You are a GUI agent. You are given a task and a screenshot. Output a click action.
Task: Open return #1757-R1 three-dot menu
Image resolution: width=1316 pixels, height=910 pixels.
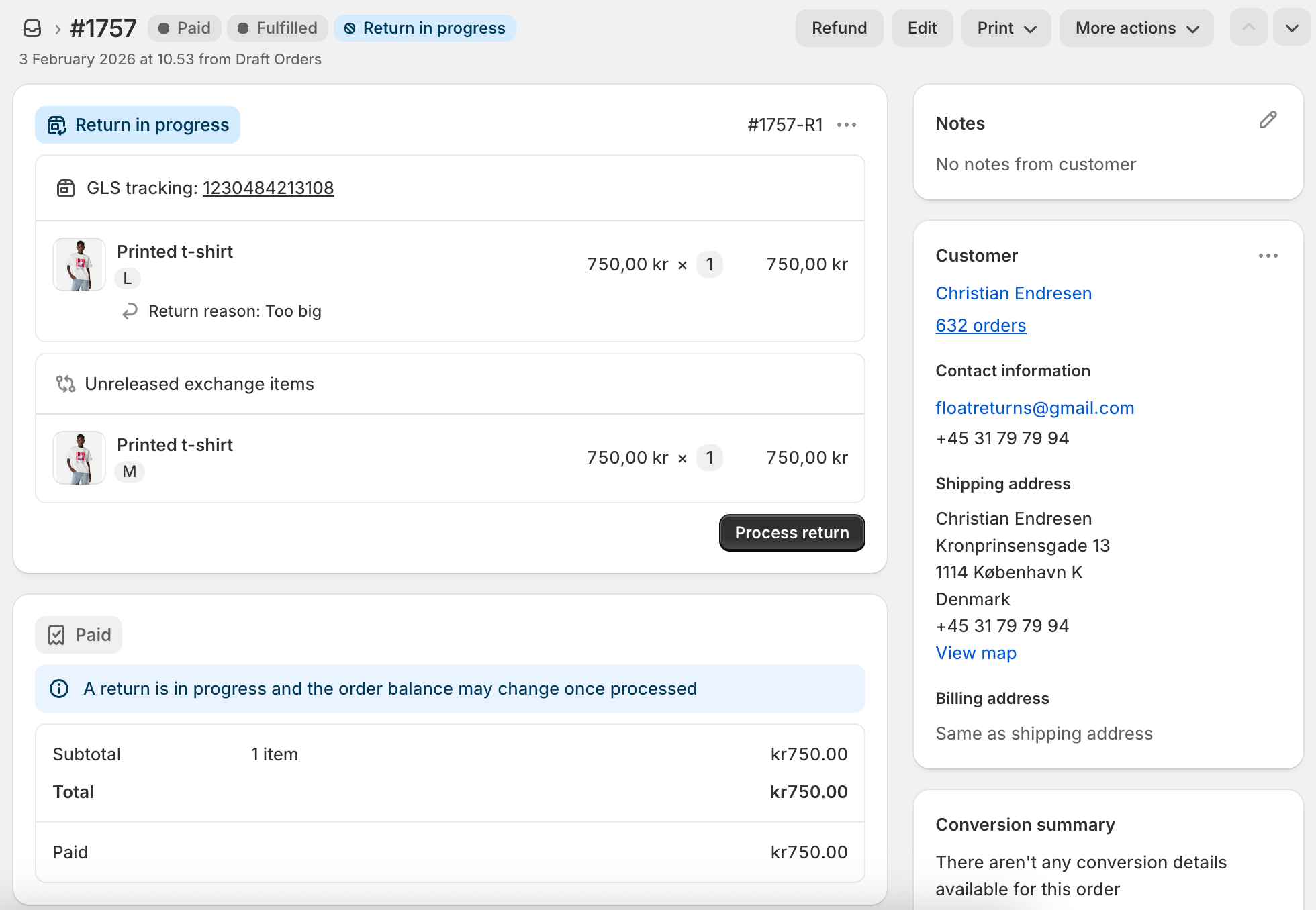coord(847,125)
